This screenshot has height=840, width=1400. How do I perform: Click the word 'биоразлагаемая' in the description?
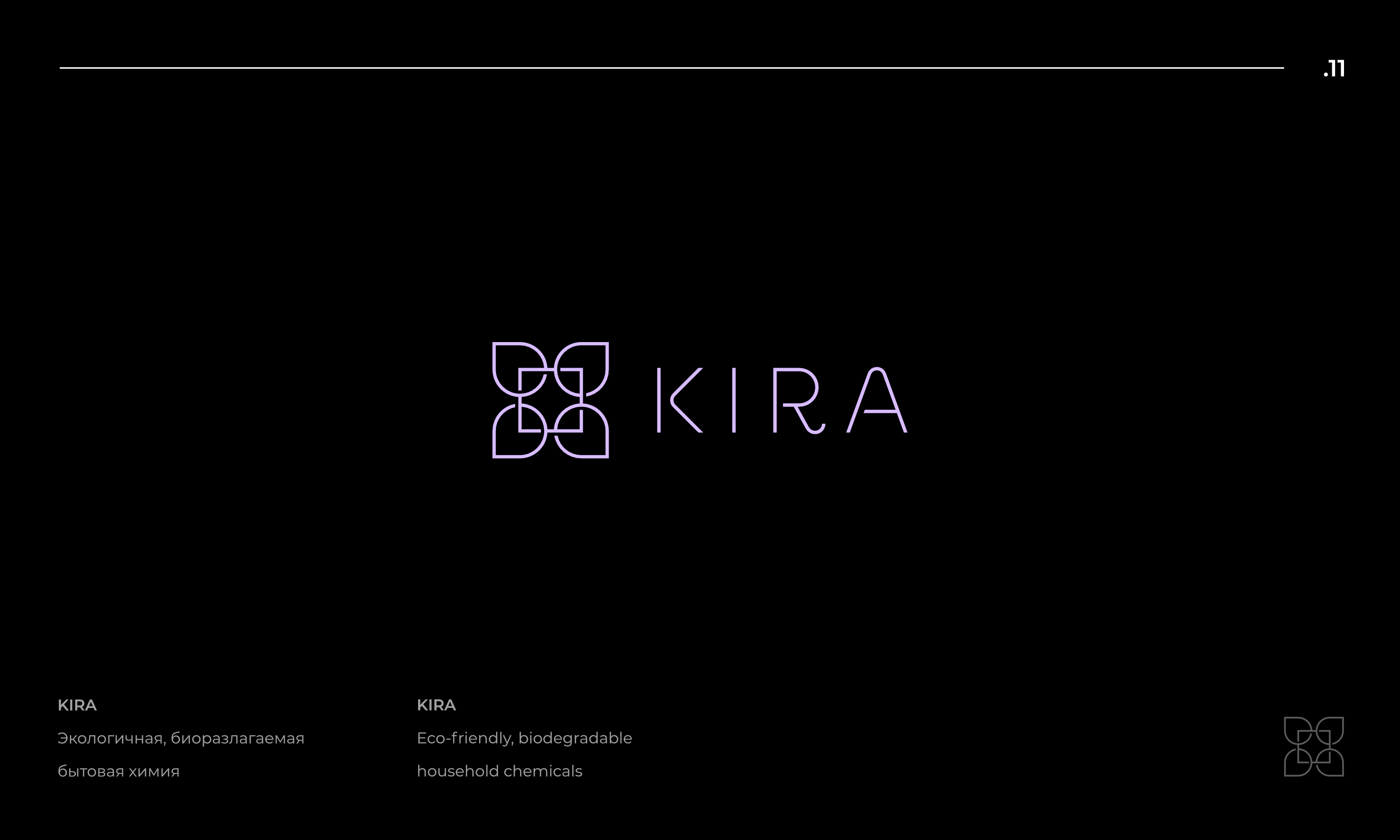(x=237, y=739)
